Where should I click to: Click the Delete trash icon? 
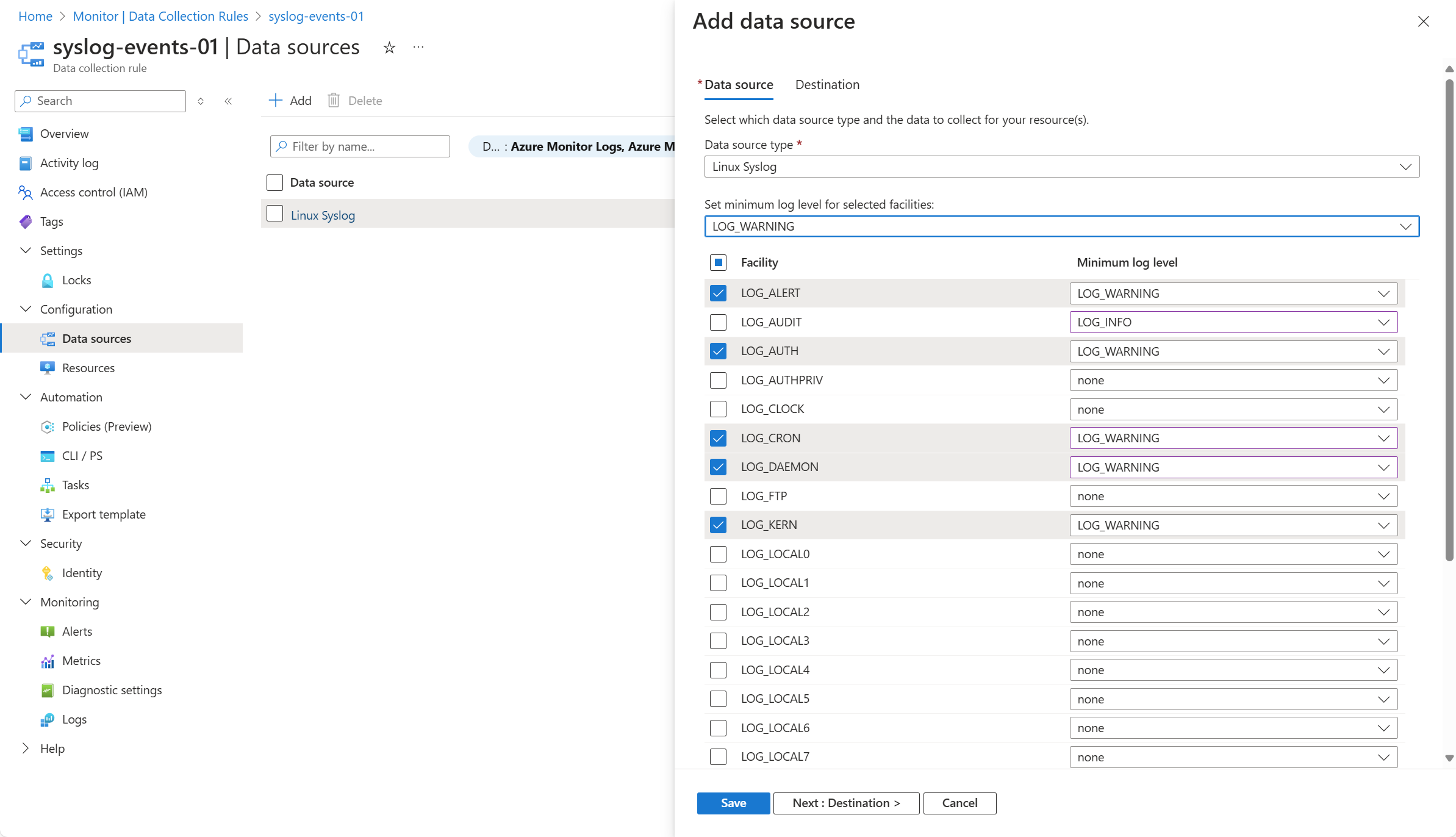334,101
